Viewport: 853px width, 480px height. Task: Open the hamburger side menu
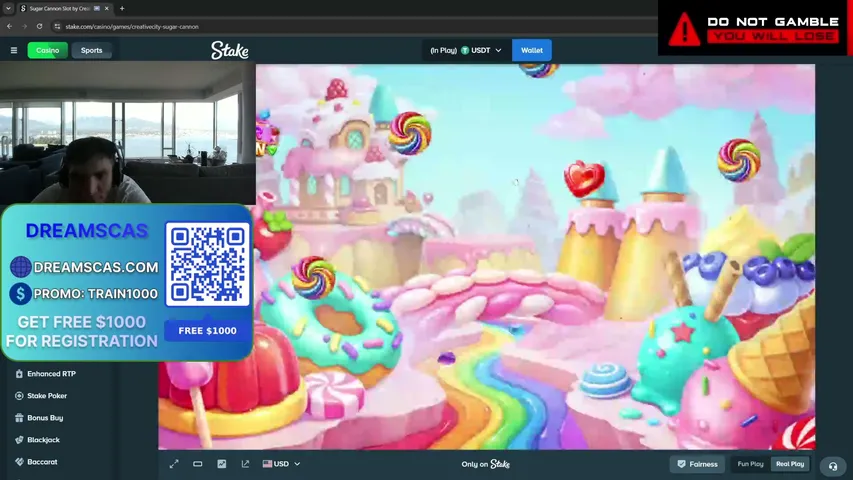[x=14, y=50]
